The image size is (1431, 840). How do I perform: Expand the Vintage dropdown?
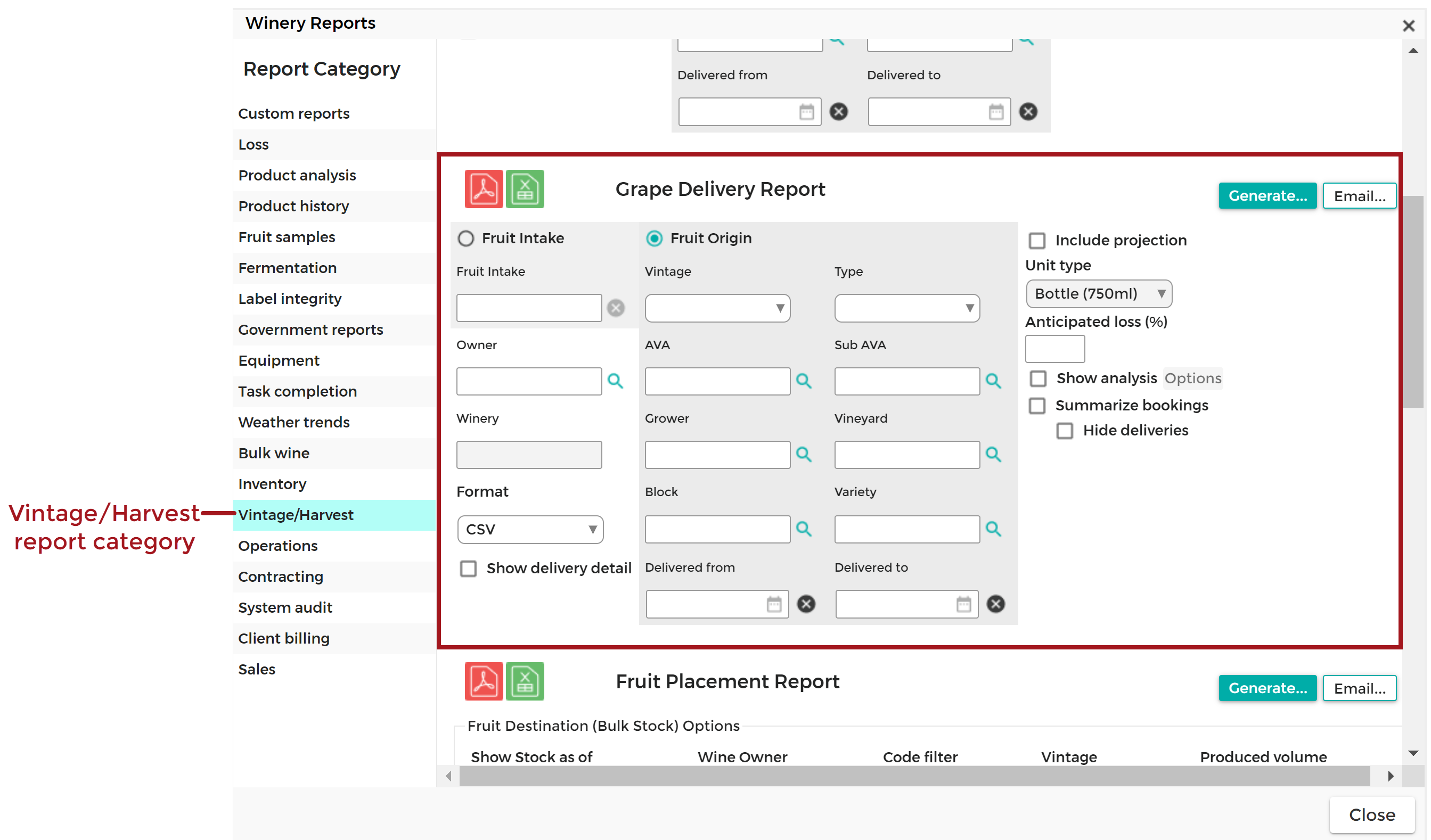coord(717,308)
